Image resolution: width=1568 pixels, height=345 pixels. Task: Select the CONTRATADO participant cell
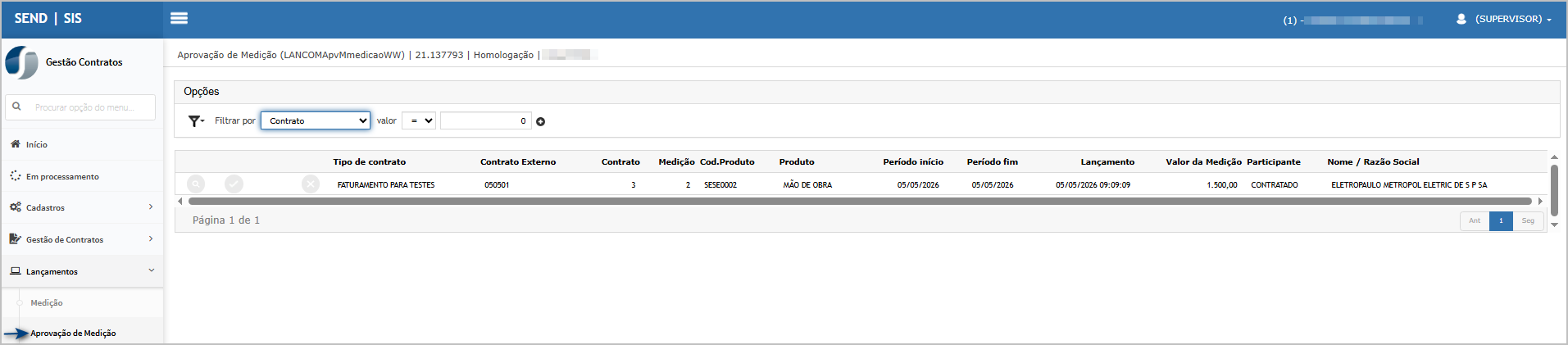point(1275,185)
